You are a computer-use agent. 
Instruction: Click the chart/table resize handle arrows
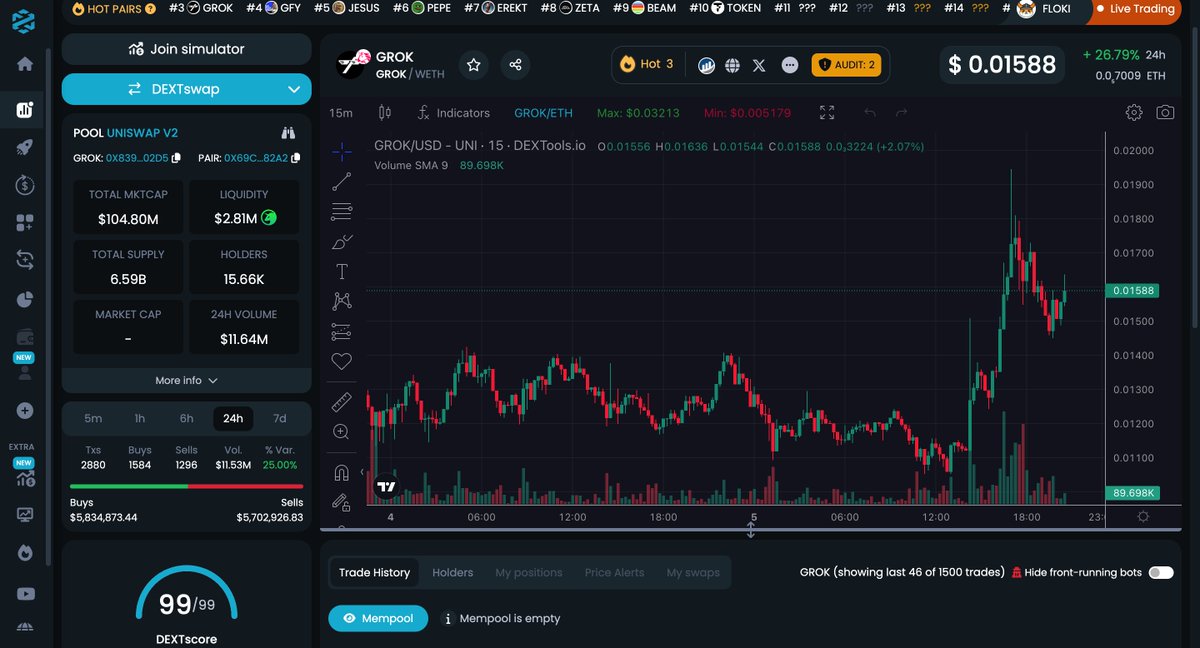pos(751,530)
